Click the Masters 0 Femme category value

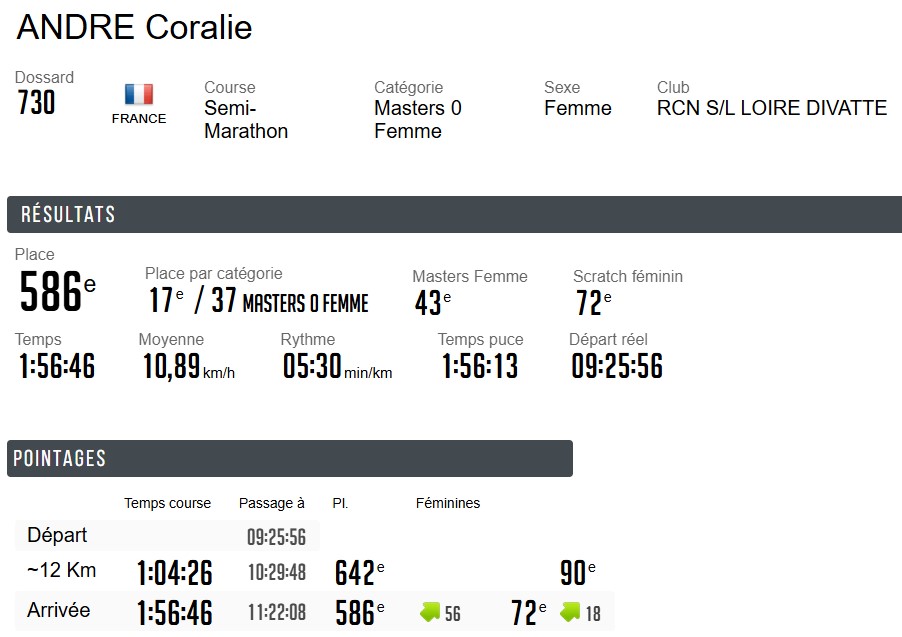418,119
